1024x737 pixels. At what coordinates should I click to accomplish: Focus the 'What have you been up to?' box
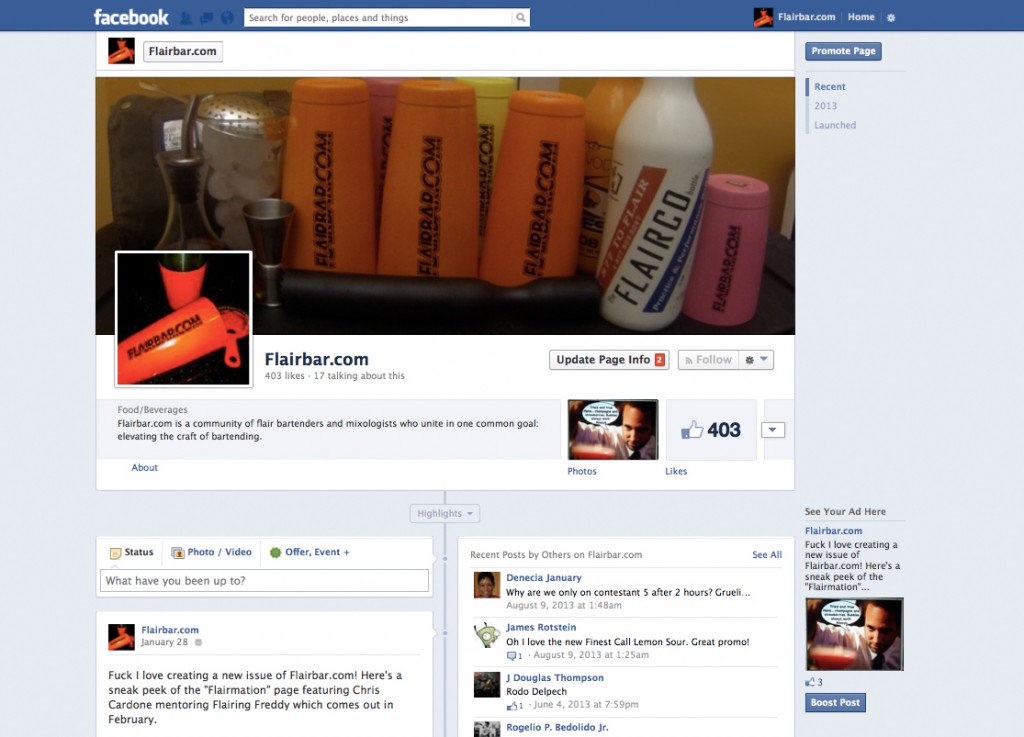coord(264,581)
